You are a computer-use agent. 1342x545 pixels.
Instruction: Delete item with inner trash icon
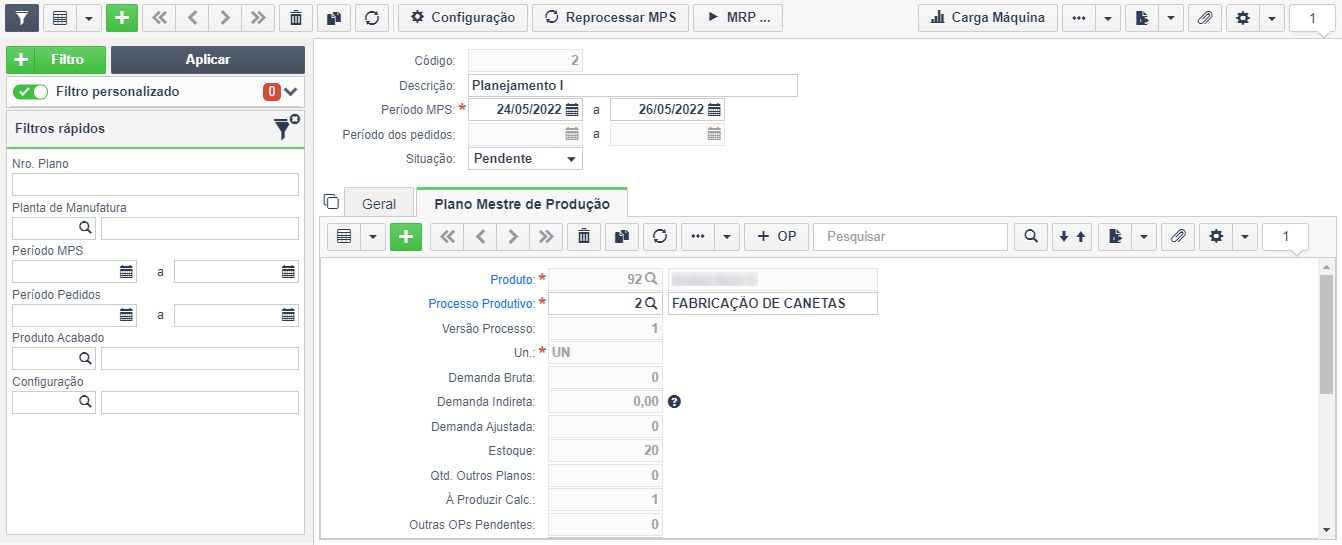tap(584, 236)
